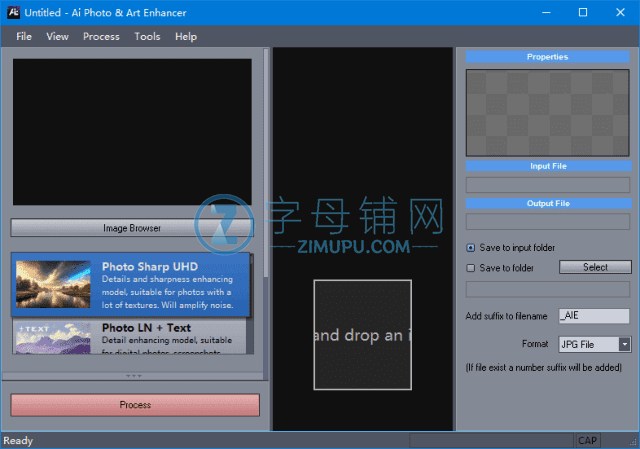Click the model list vertical scrollbar

pyautogui.click(x=251, y=304)
